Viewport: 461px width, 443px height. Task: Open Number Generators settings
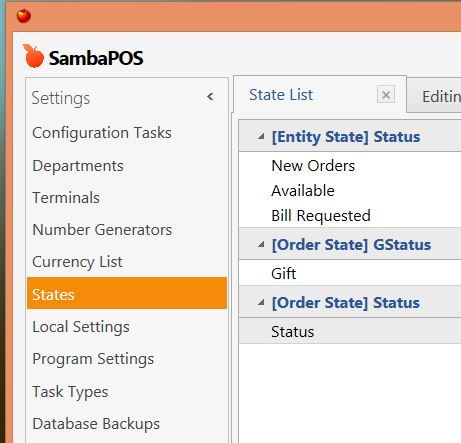pyautogui.click(x=102, y=230)
